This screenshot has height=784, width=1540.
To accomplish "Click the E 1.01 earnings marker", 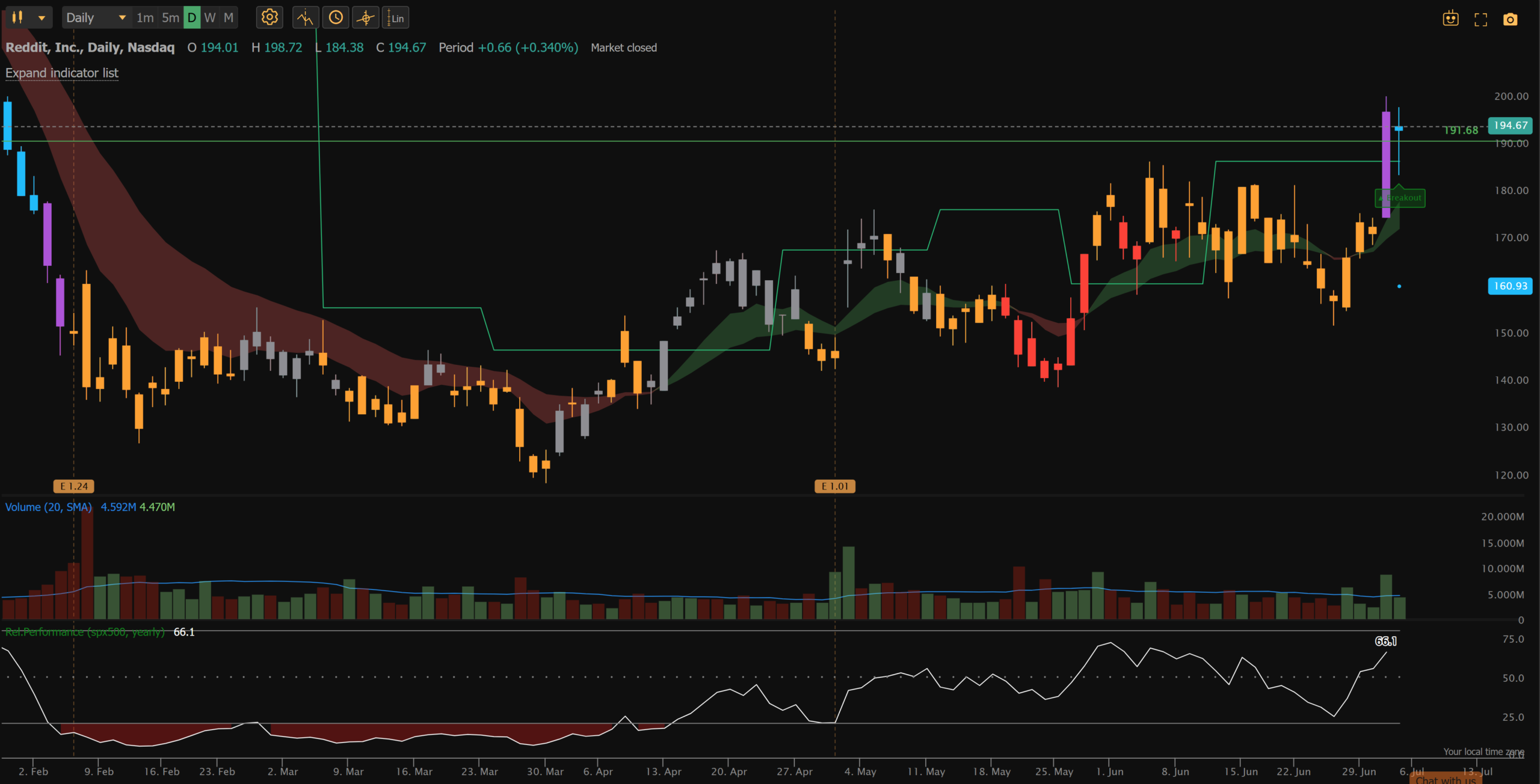I will click(835, 486).
